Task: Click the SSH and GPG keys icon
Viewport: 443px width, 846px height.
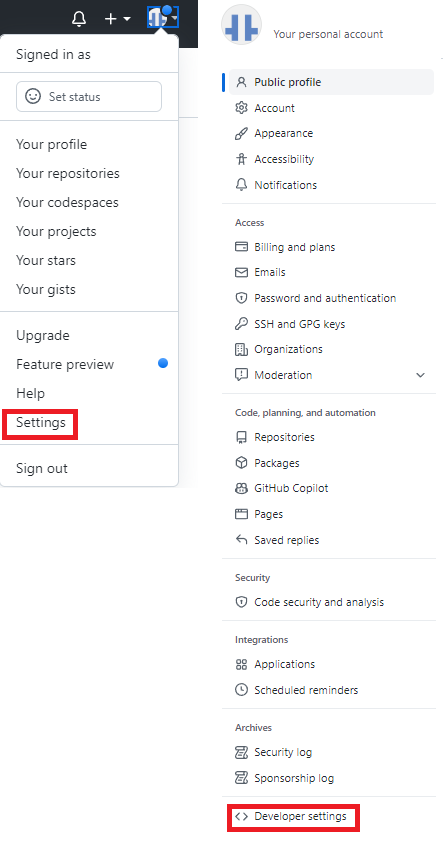Action: coord(241,324)
